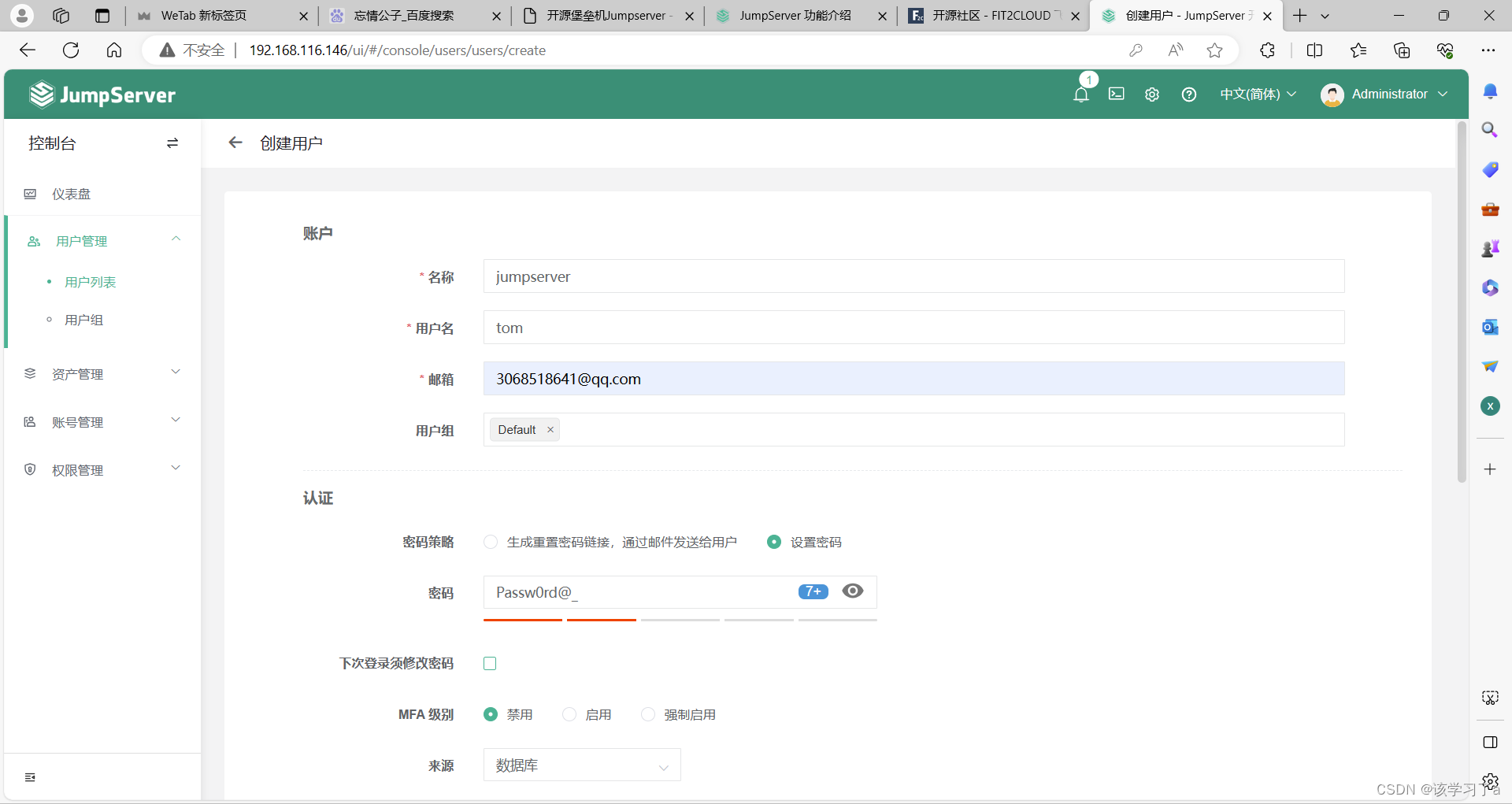Open the help question mark icon
Screen dimensions: 1512x804
pos(1189,94)
